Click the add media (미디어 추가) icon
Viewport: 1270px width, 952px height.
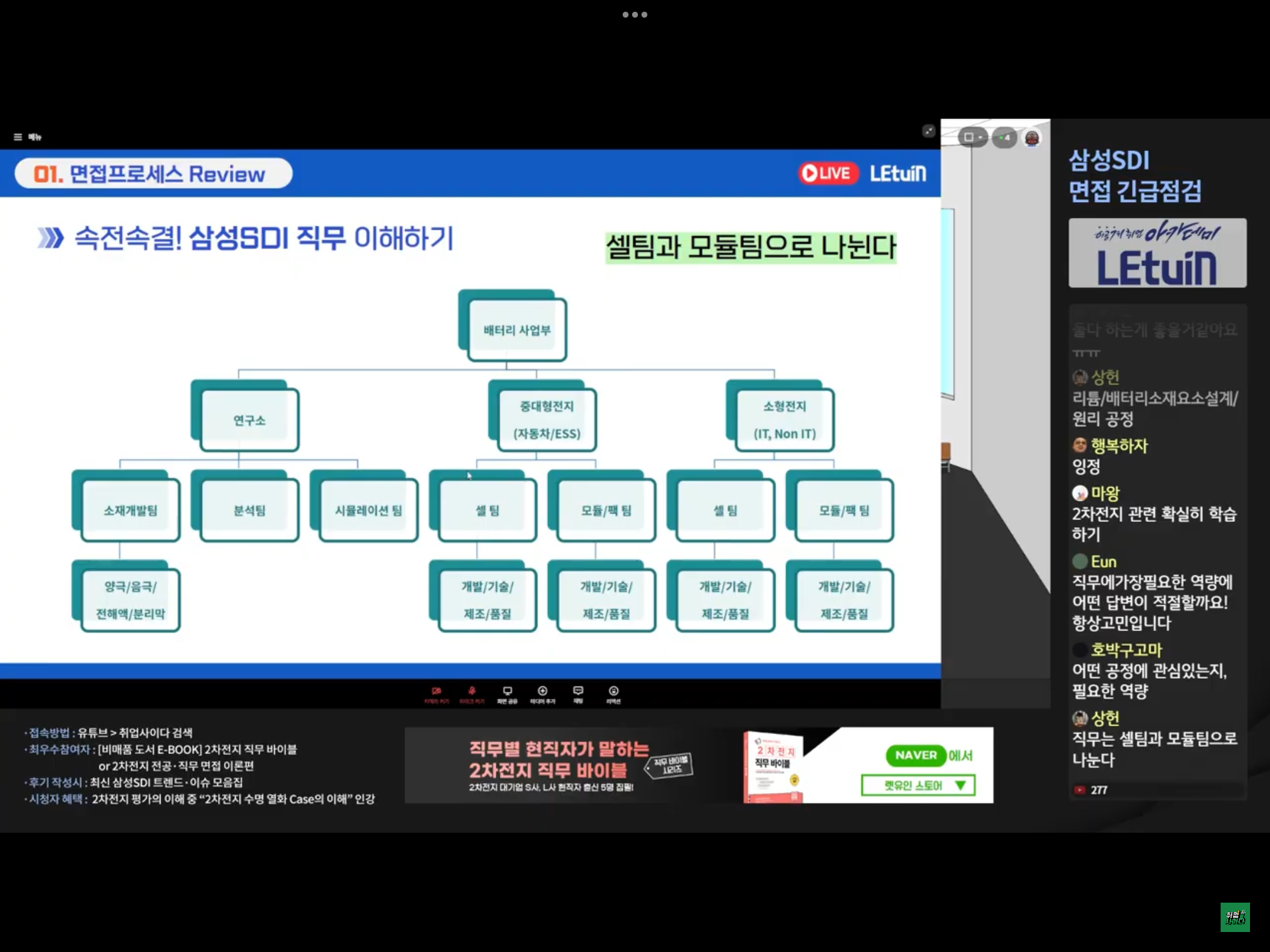coord(542,694)
